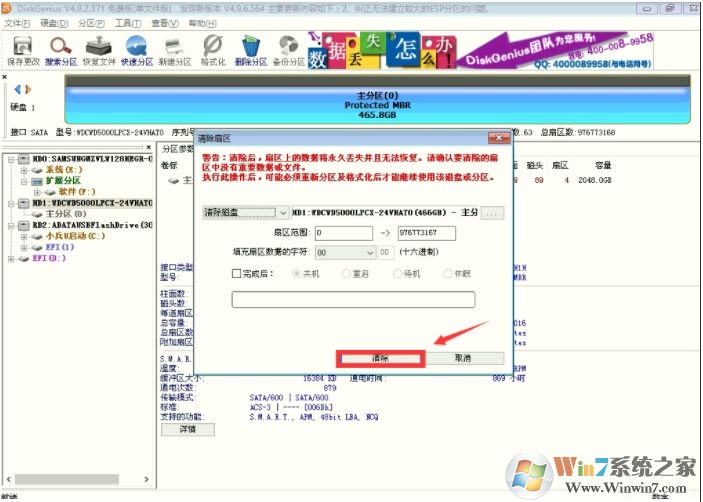Open the 分区(P) menu
Screen dimensions: 703x502
[x=91, y=23]
